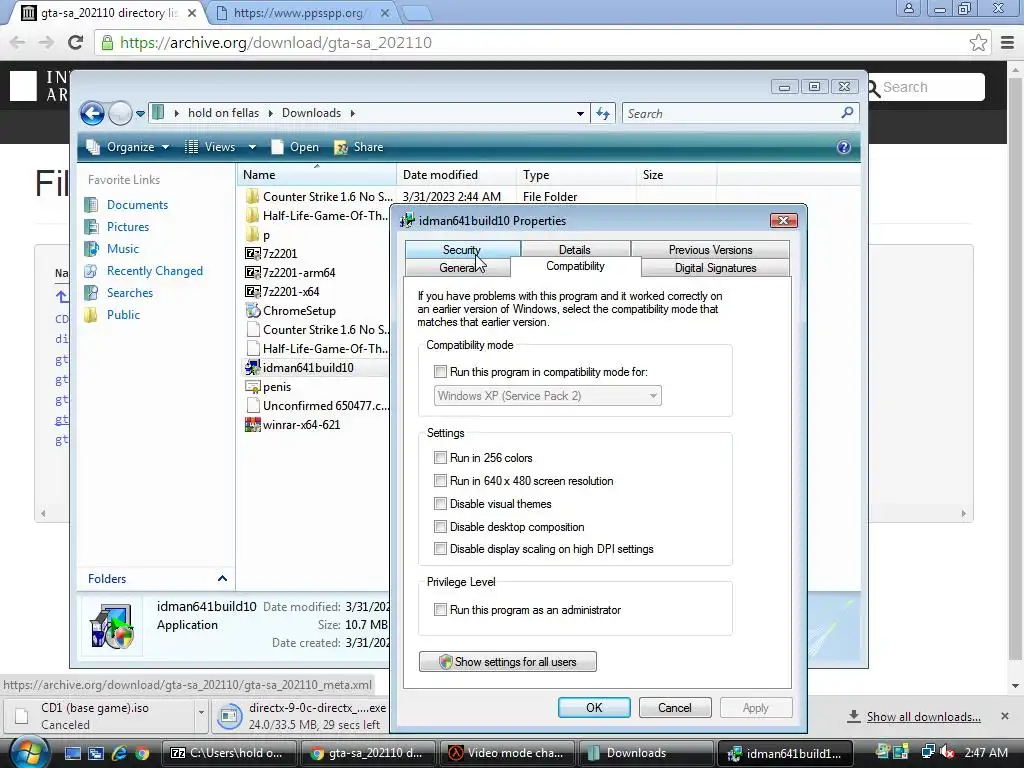Image resolution: width=1024 pixels, height=768 pixels.
Task: Open the 7-Zip C:\Users taskbar window
Action: point(229,753)
